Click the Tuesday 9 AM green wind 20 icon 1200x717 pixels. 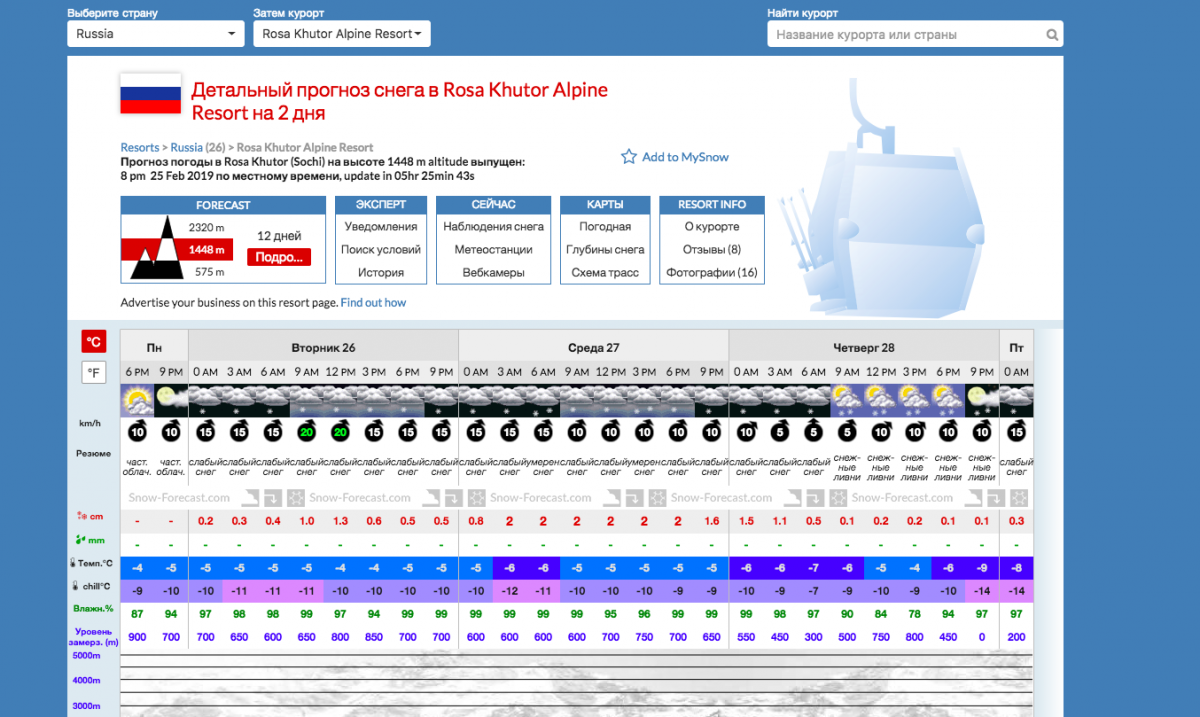306,432
